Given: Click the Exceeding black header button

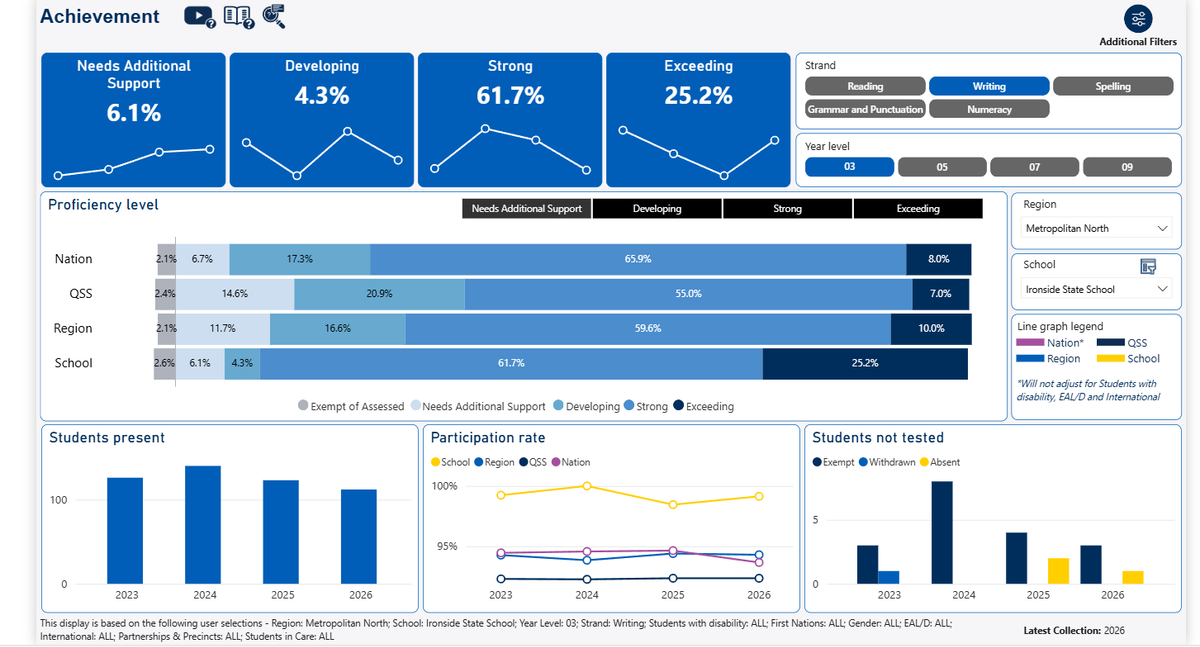Looking at the screenshot, I should click(918, 209).
